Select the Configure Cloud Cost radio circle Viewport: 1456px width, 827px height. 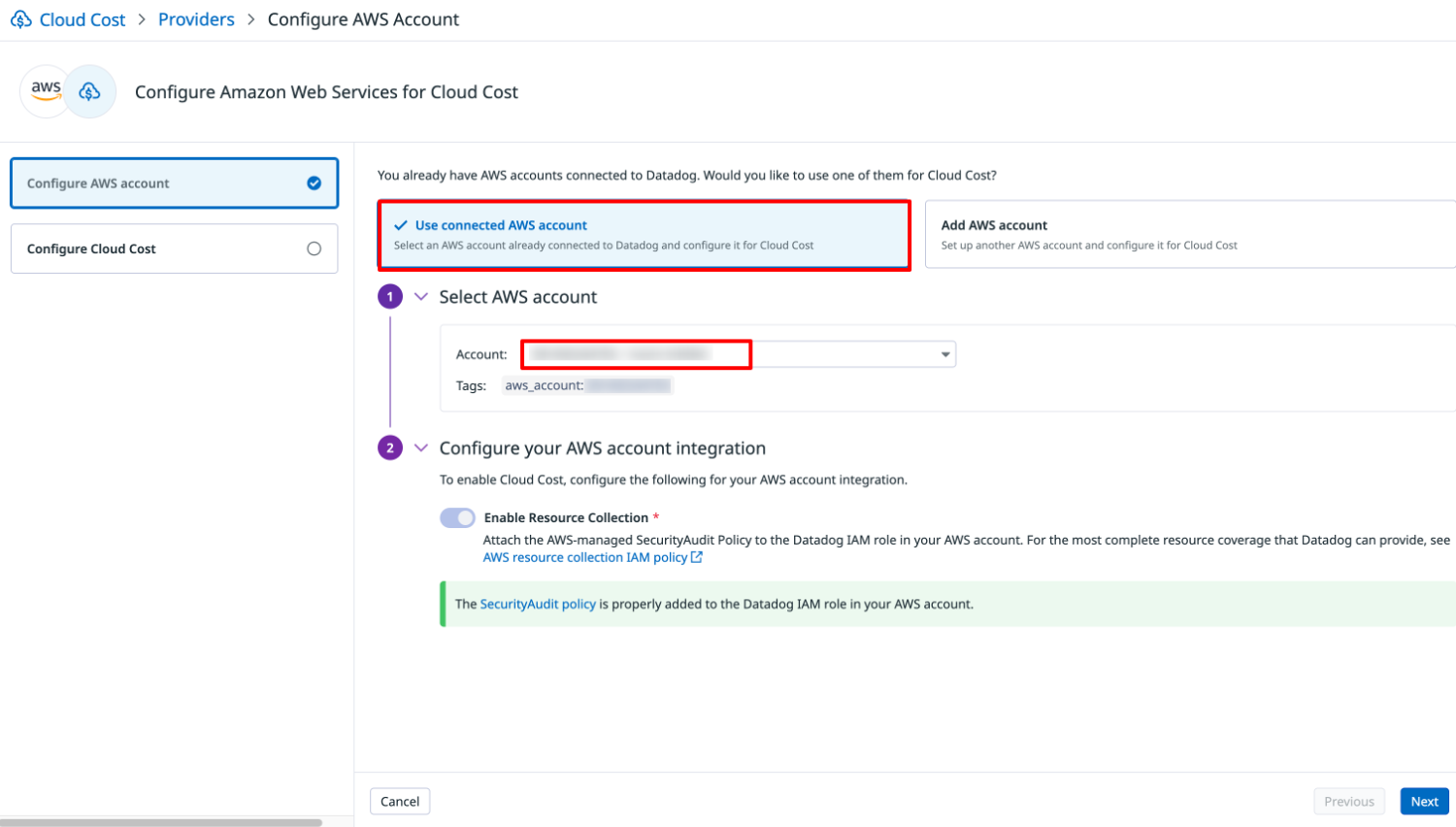click(314, 248)
